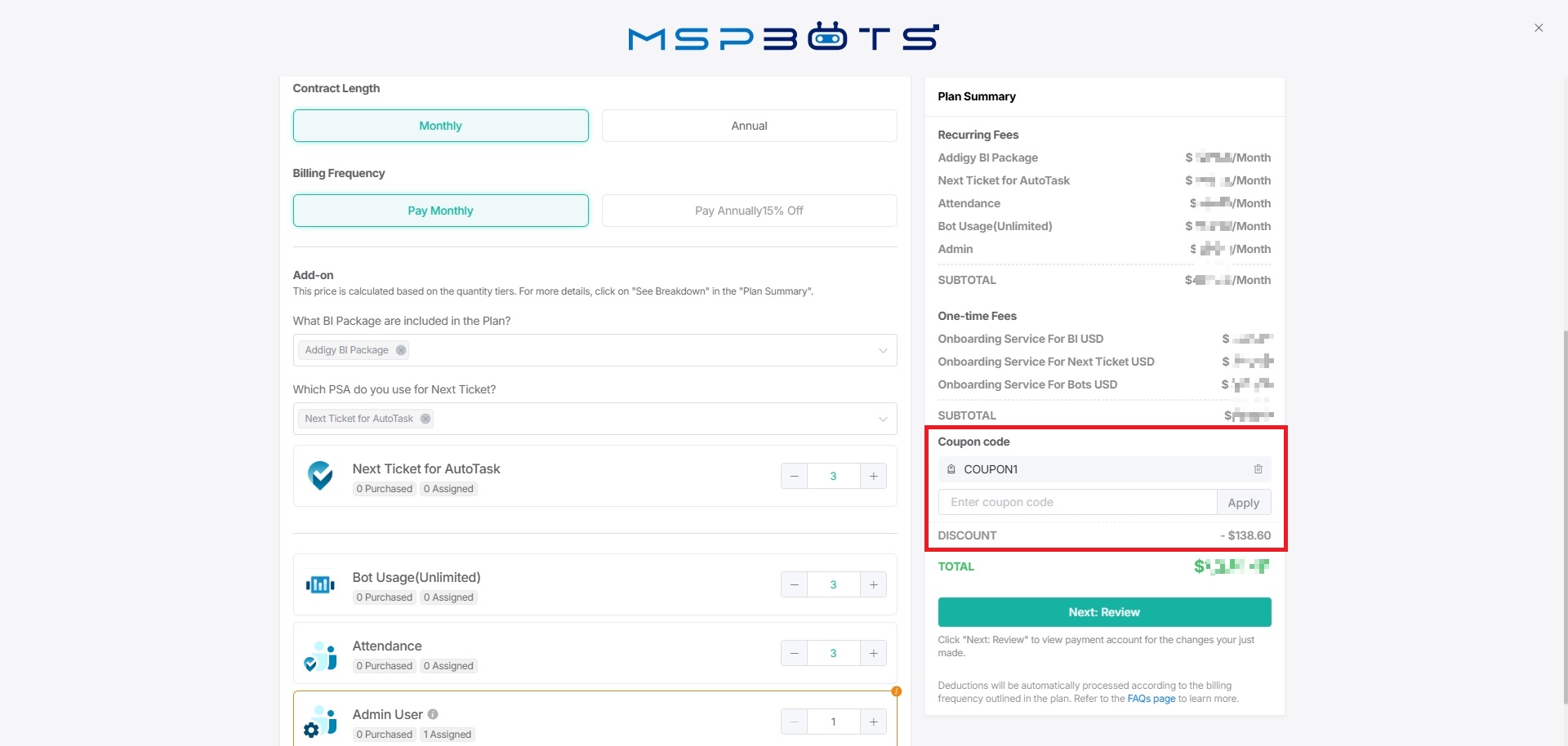Select the Pay Monthly billing option

pos(440,211)
